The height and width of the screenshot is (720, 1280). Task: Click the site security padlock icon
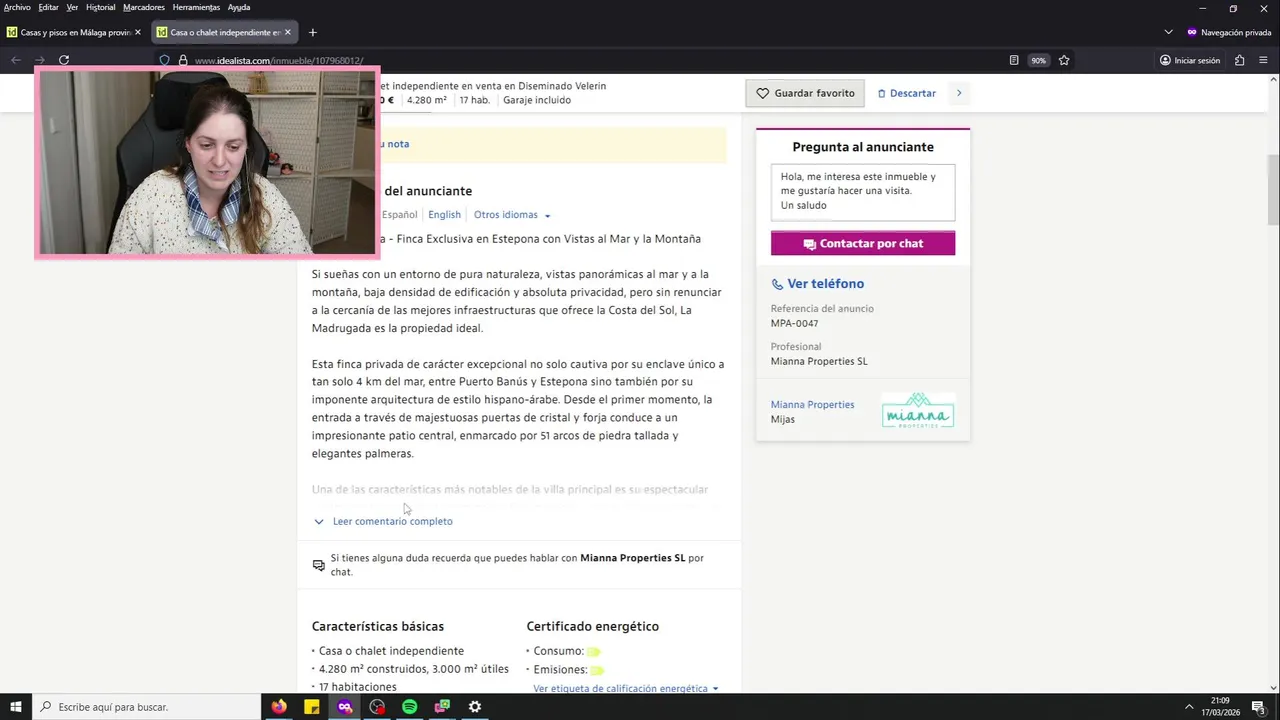pyautogui.click(x=183, y=60)
